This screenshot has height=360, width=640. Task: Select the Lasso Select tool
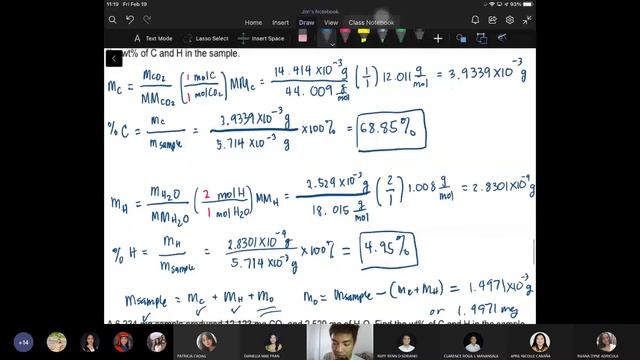pos(206,38)
